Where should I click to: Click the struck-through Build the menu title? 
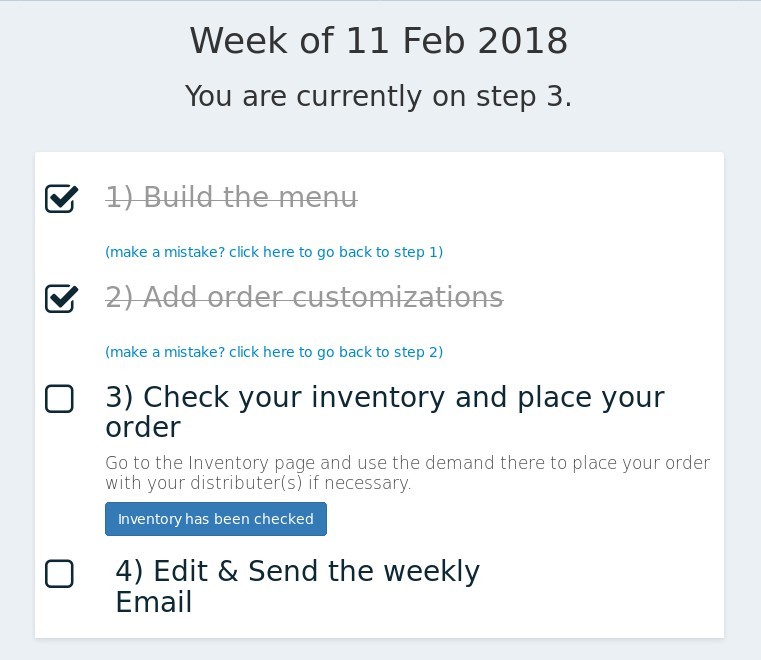click(231, 198)
